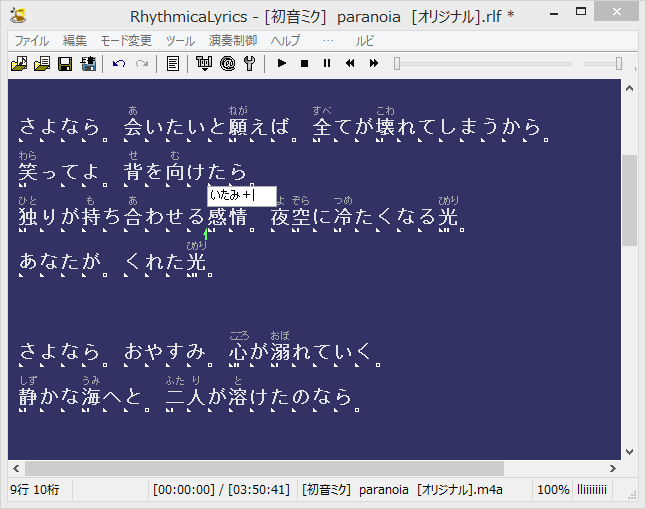Click the lyric word 夜空
The height and width of the screenshot is (509, 646).
290,217
